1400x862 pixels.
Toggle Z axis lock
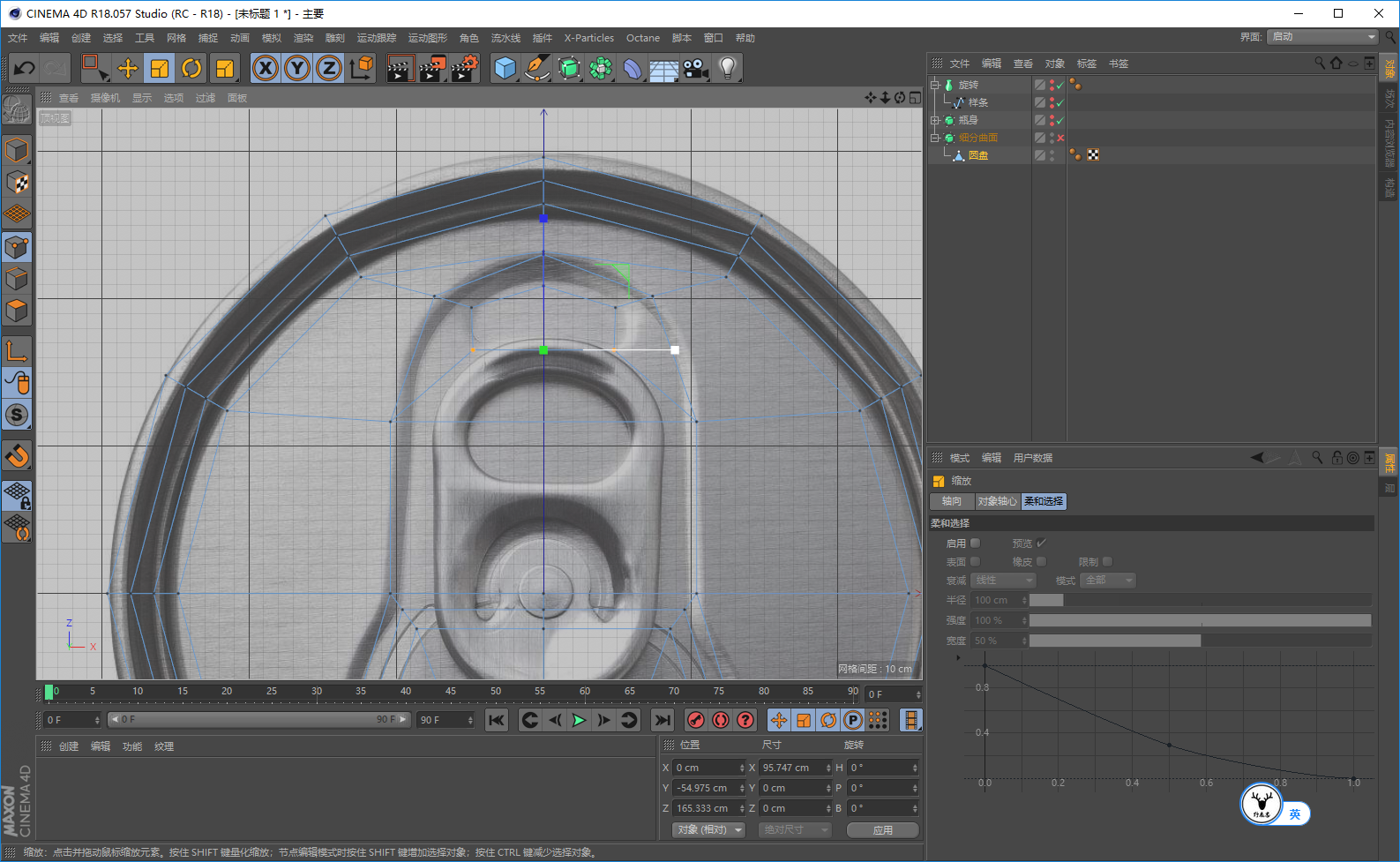329,68
